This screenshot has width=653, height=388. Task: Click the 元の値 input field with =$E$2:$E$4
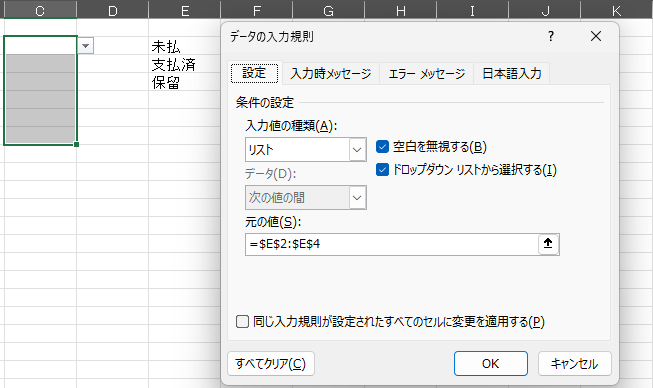391,244
